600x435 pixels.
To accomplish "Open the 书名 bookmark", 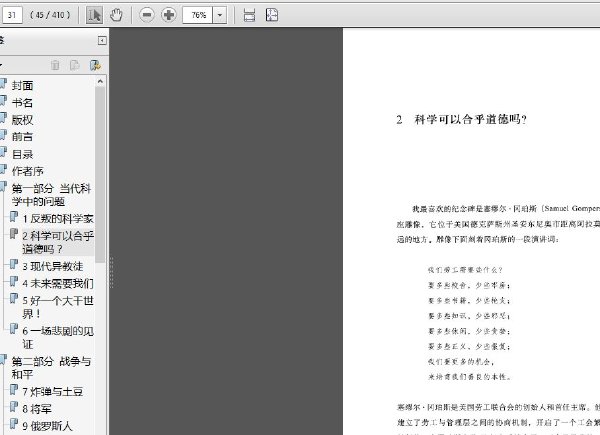I will point(22,103).
